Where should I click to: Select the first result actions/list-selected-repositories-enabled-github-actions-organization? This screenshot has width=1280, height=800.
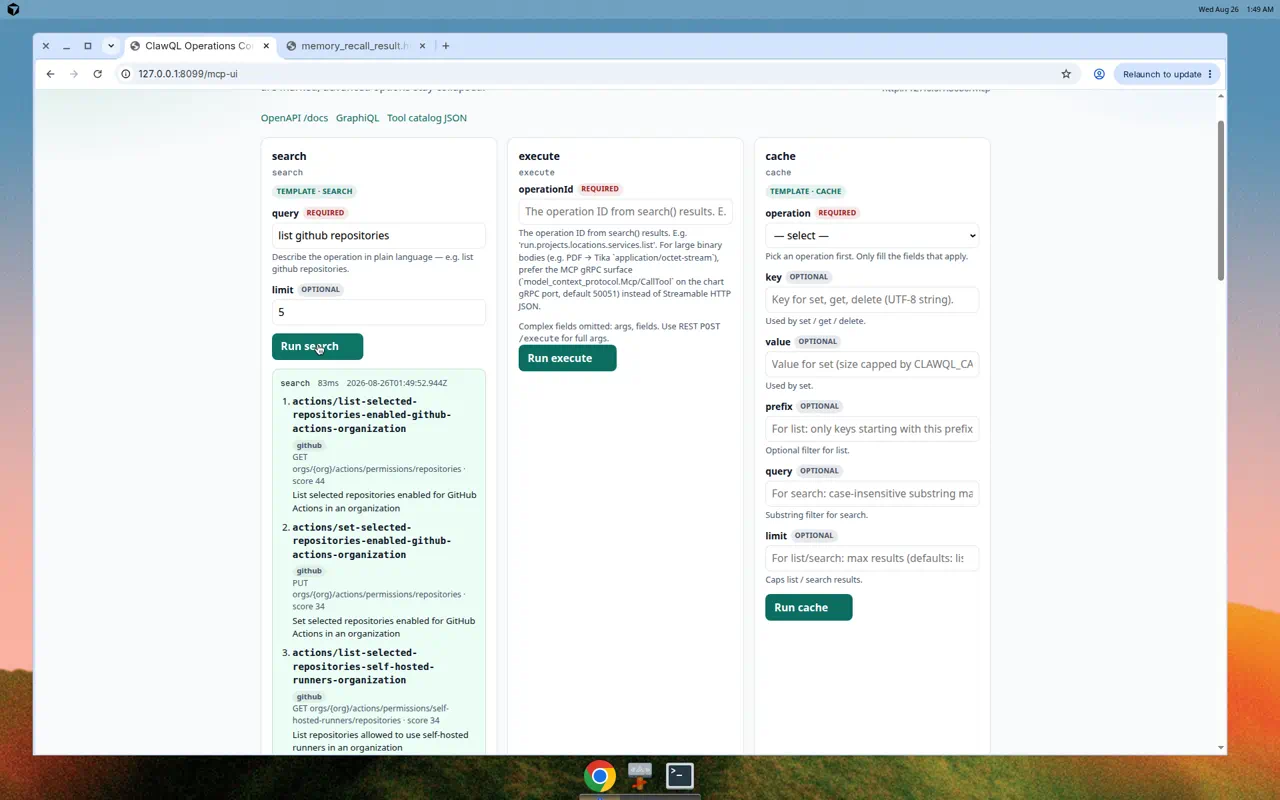pos(372,415)
